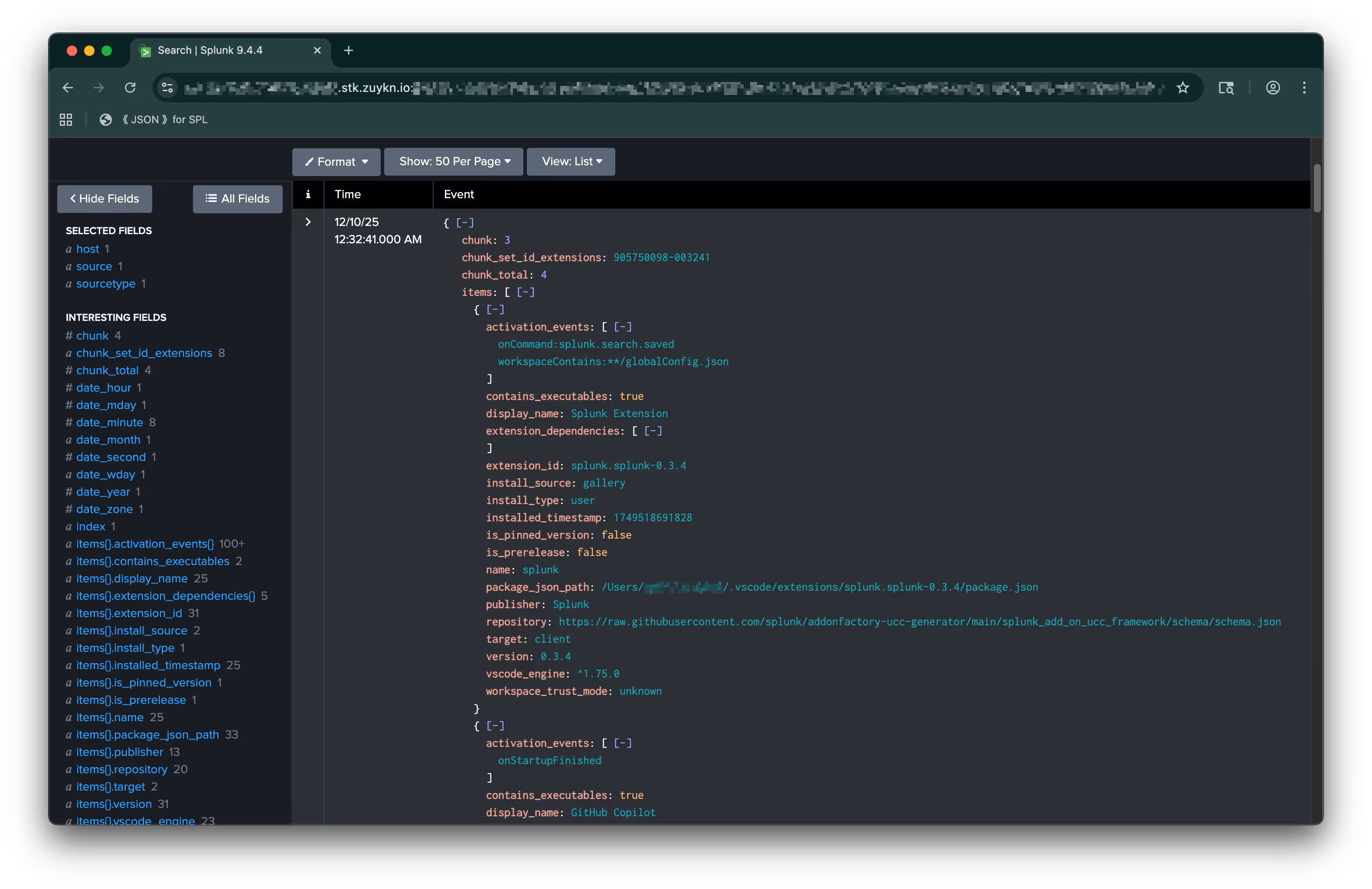Click the Hide Fields button
1372x889 pixels.
pyautogui.click(x=105, y=199)
